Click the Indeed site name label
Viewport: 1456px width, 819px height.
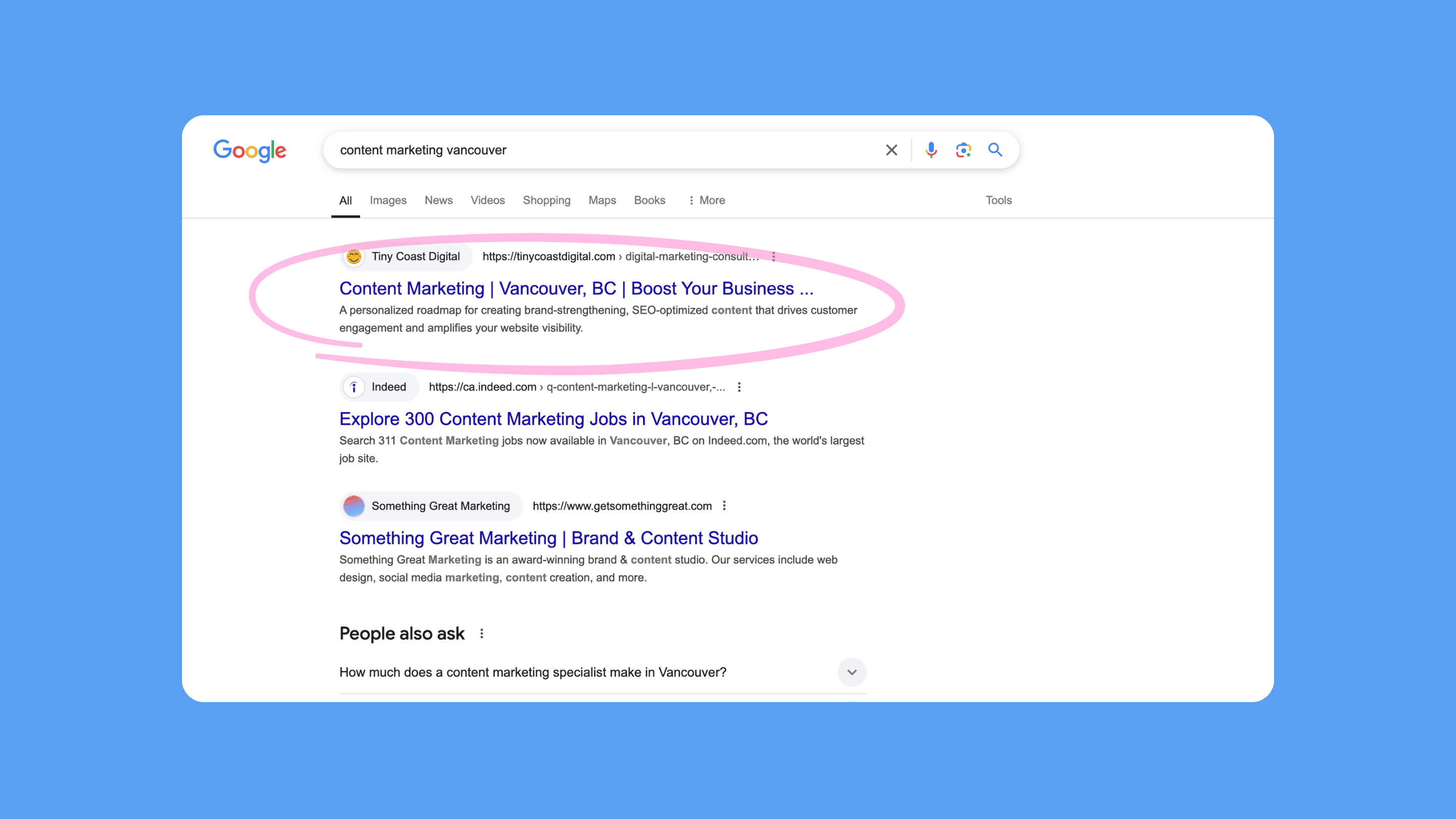[x=389, y=387]
